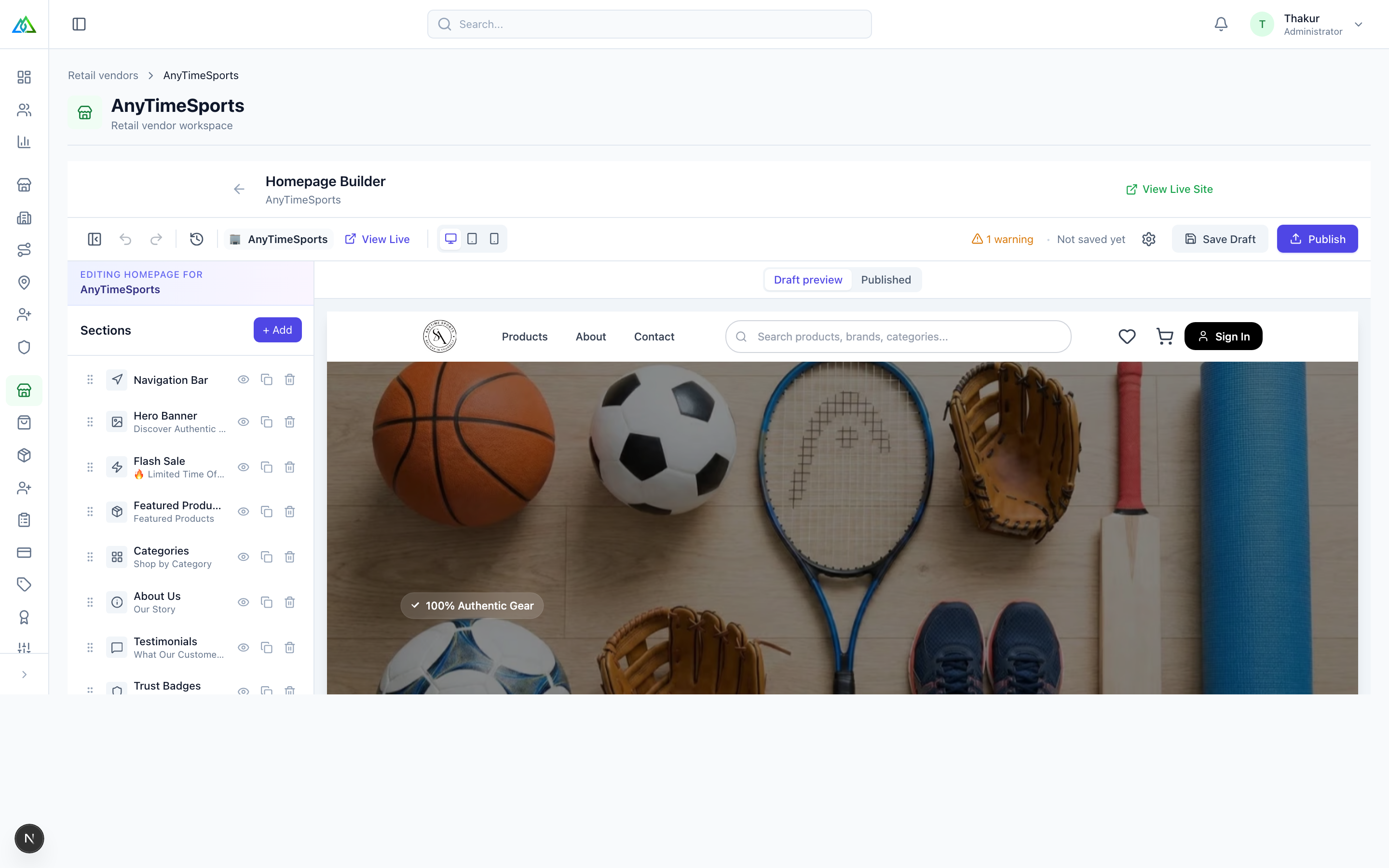Open About in the preview menu
Image resolution: width=1389 pixels, height=868 pixels.
[x=591, y=337]
